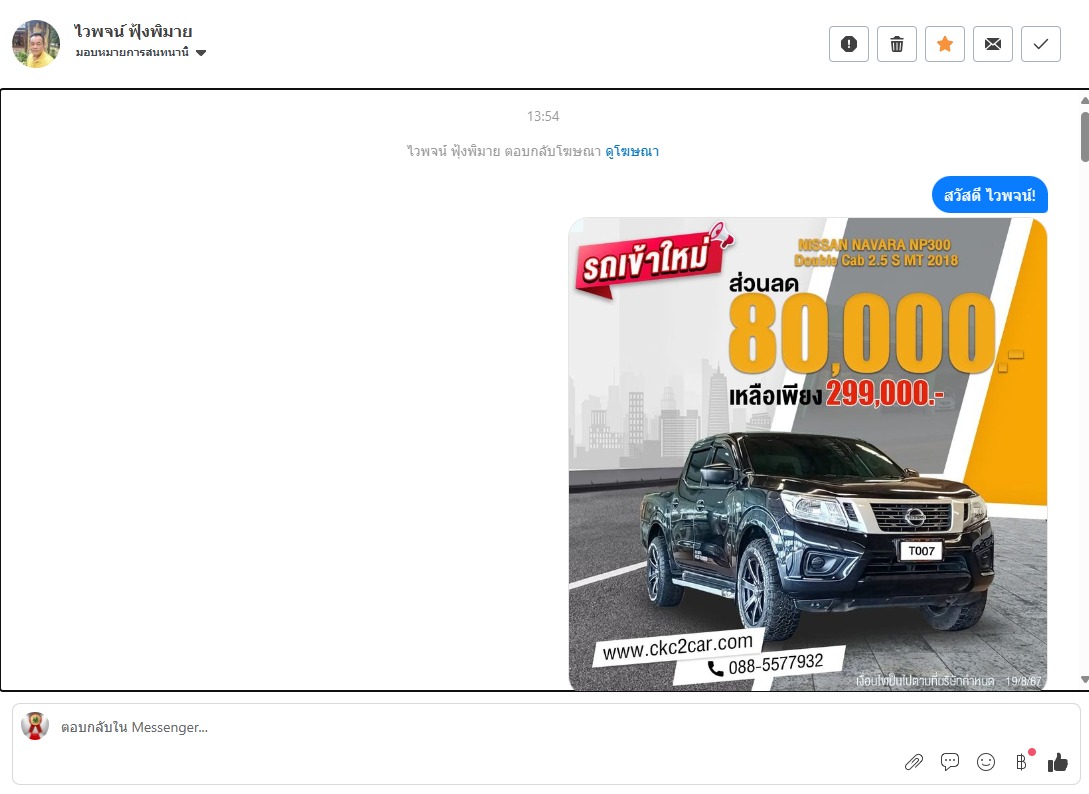Send a thumbs-up like
Image resolution: width=1089 pixels, height=794 pixels.
(x=1058, y=762)
